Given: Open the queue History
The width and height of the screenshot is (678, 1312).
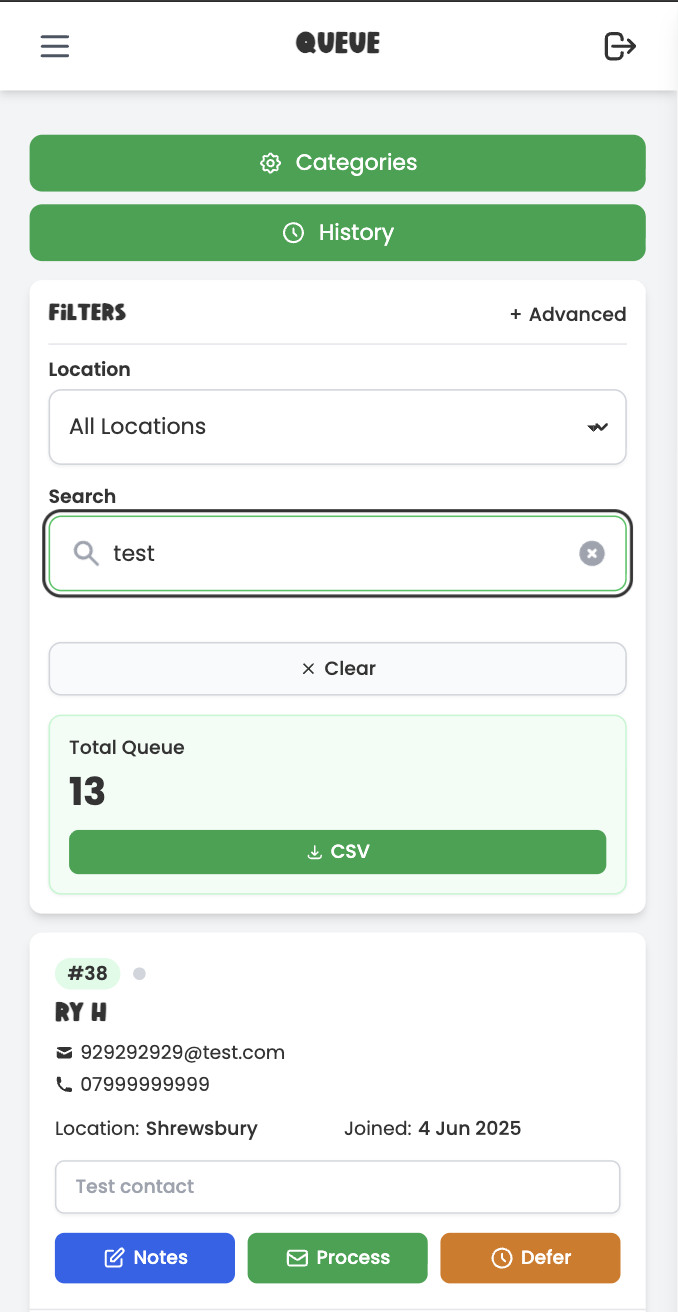Looking at the screenshot, I should point(338,233).
